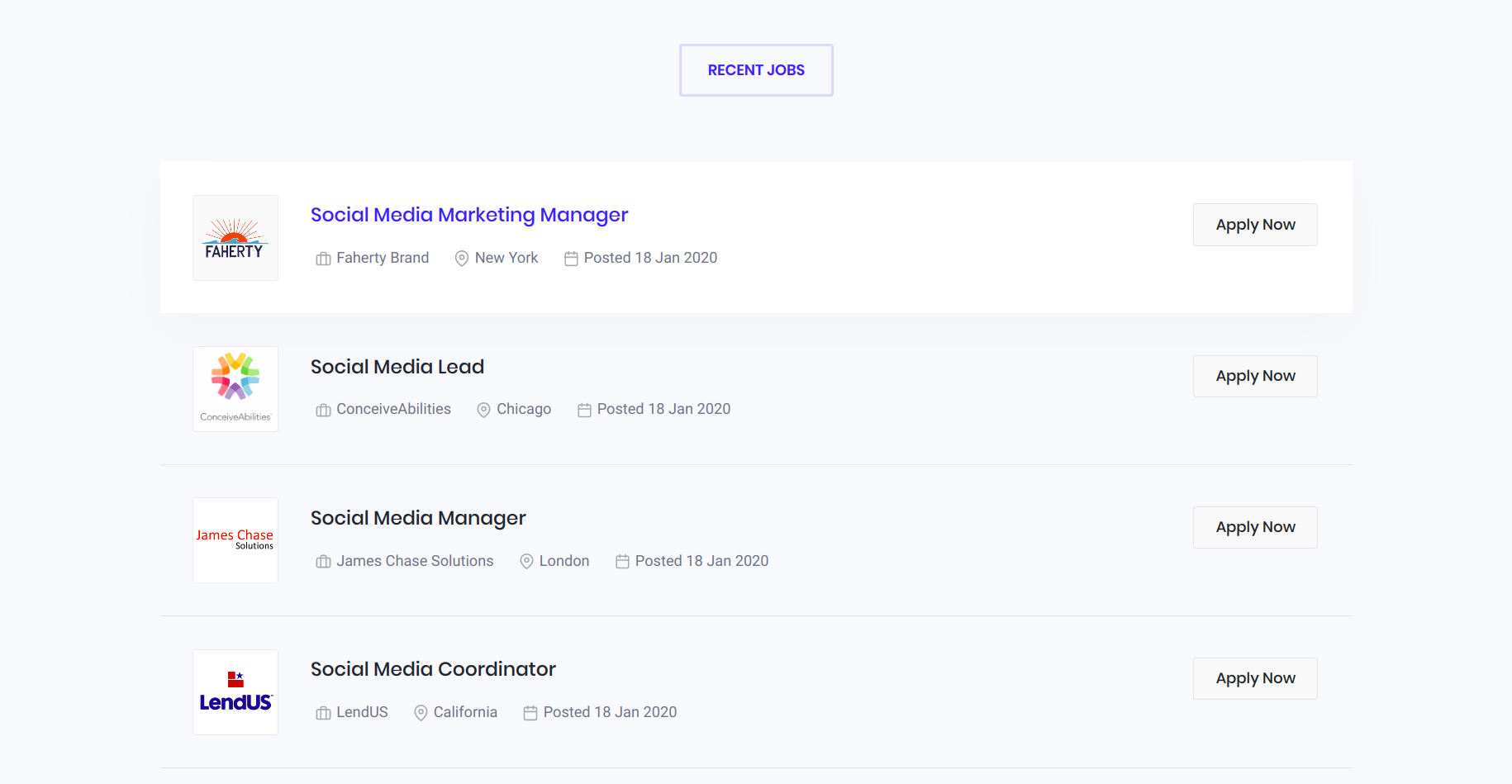Apply to the Social Media Coordinator position
This screenshot has width=1512, height=784.
pos(1254,678)
